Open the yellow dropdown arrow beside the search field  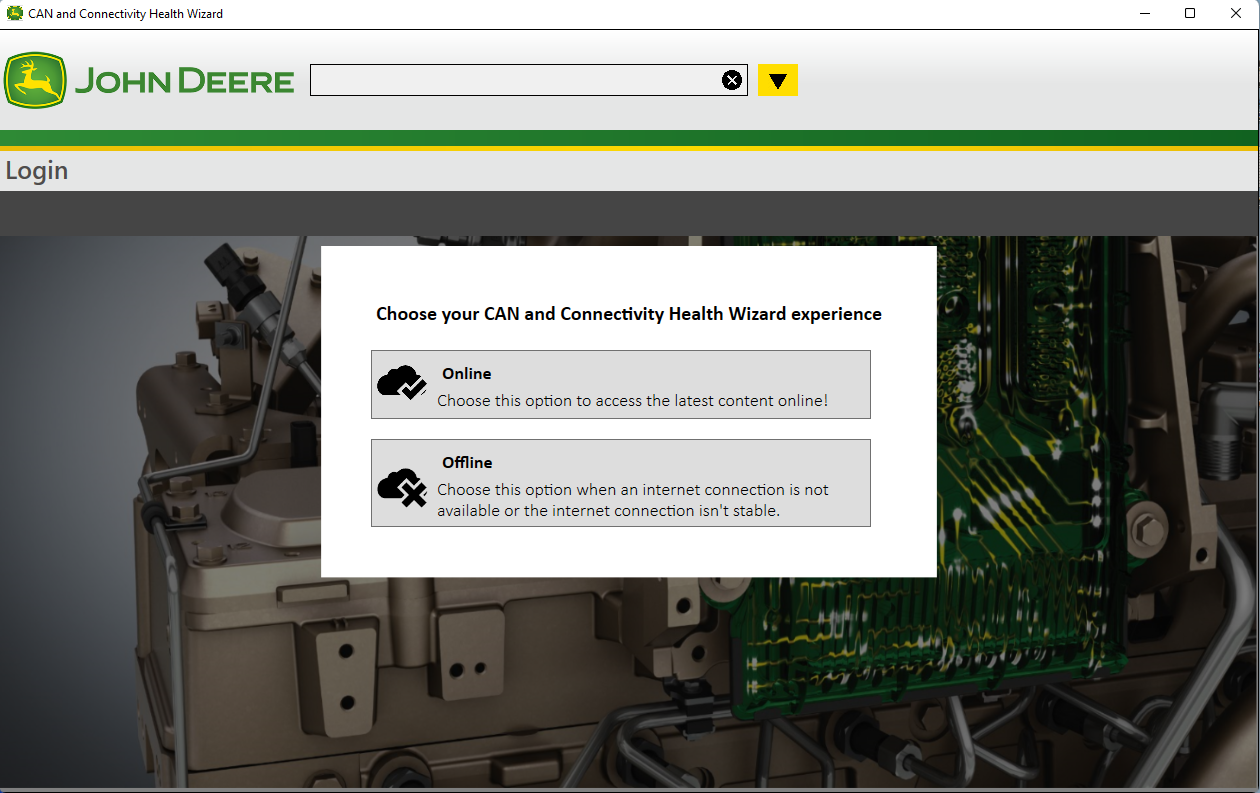tap(777, 80)
